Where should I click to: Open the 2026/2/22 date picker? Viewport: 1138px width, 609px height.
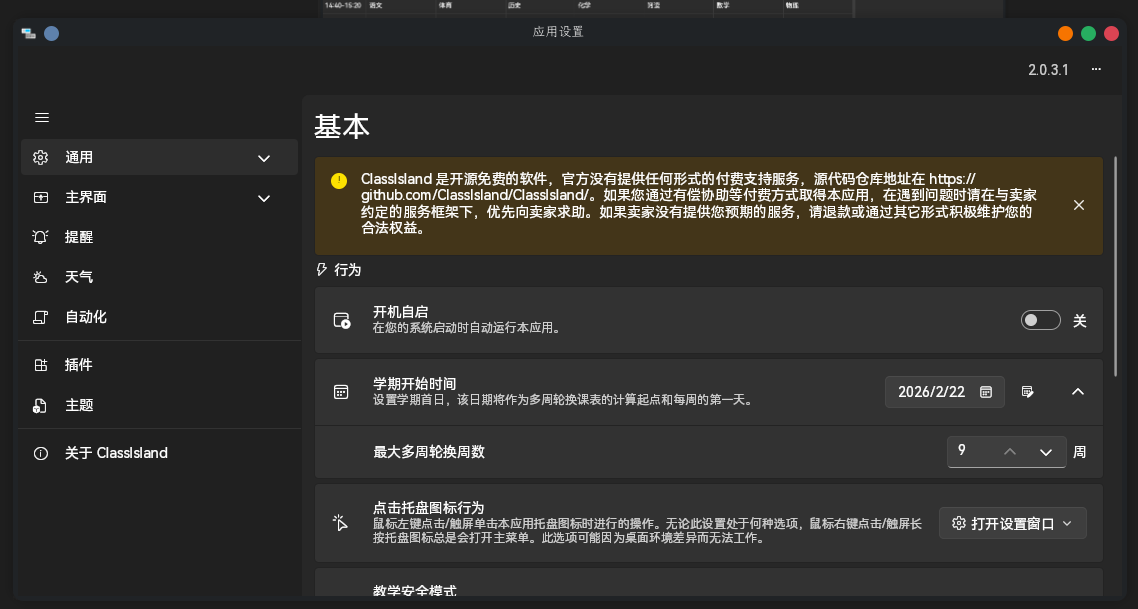click(944, 392)
